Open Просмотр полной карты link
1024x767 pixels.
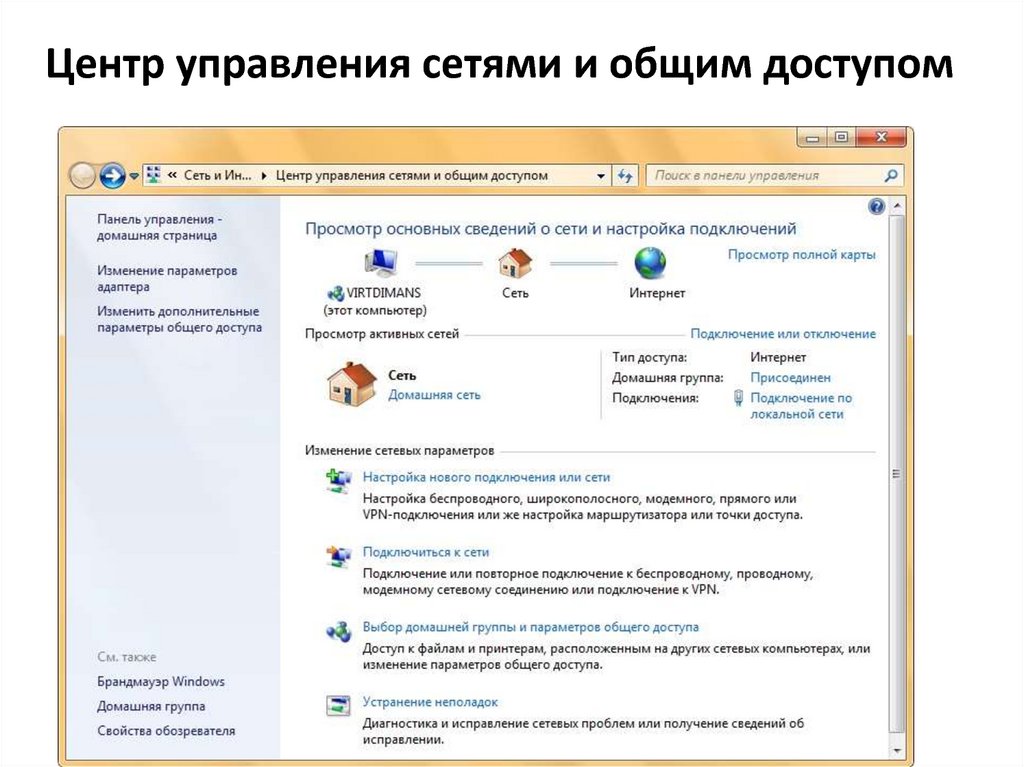[801, 255]
